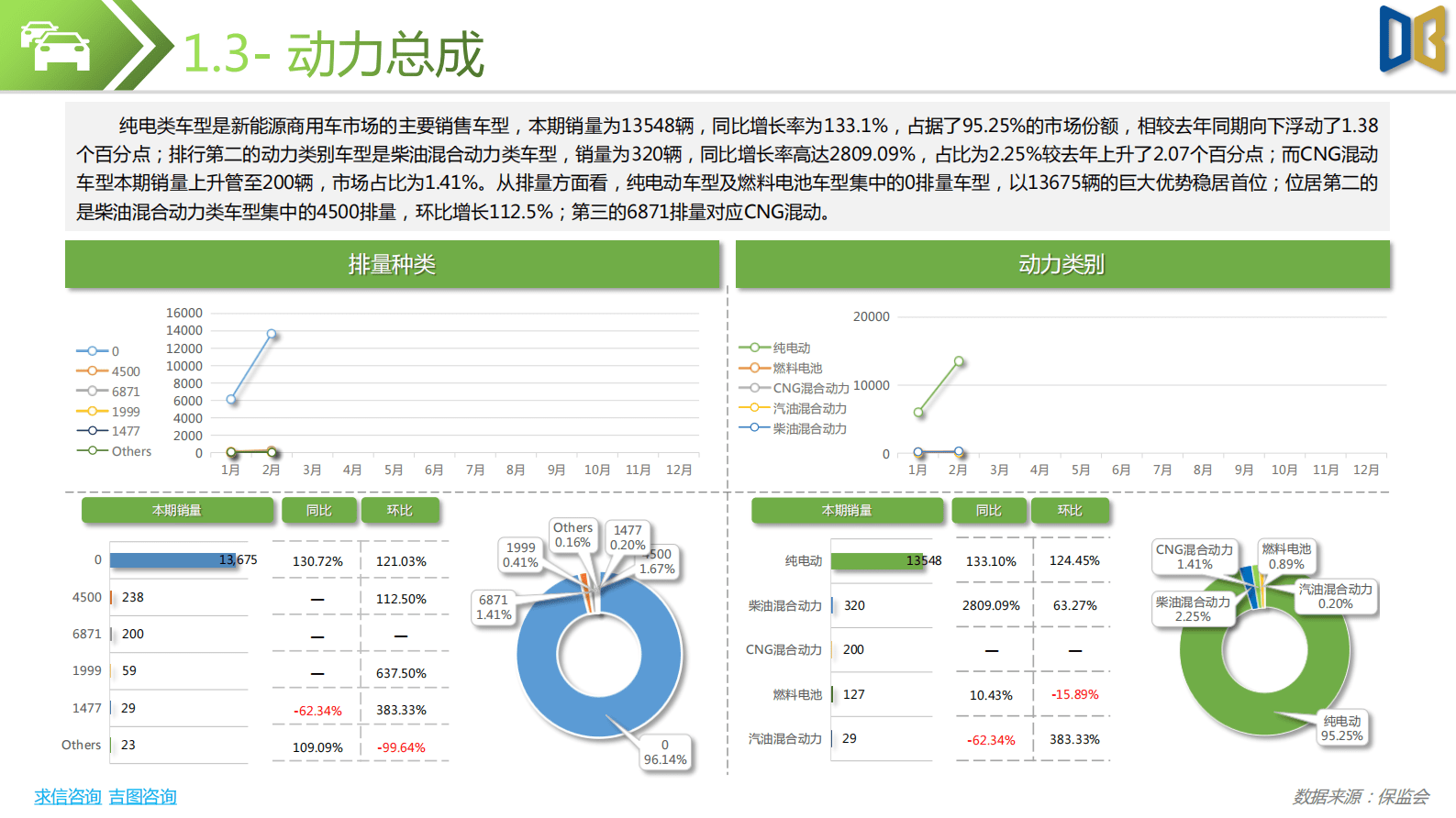The width and height of the screenshot is (1456, 818).
Task: Select the 排量种类 section header
Action: click(393, 264)
